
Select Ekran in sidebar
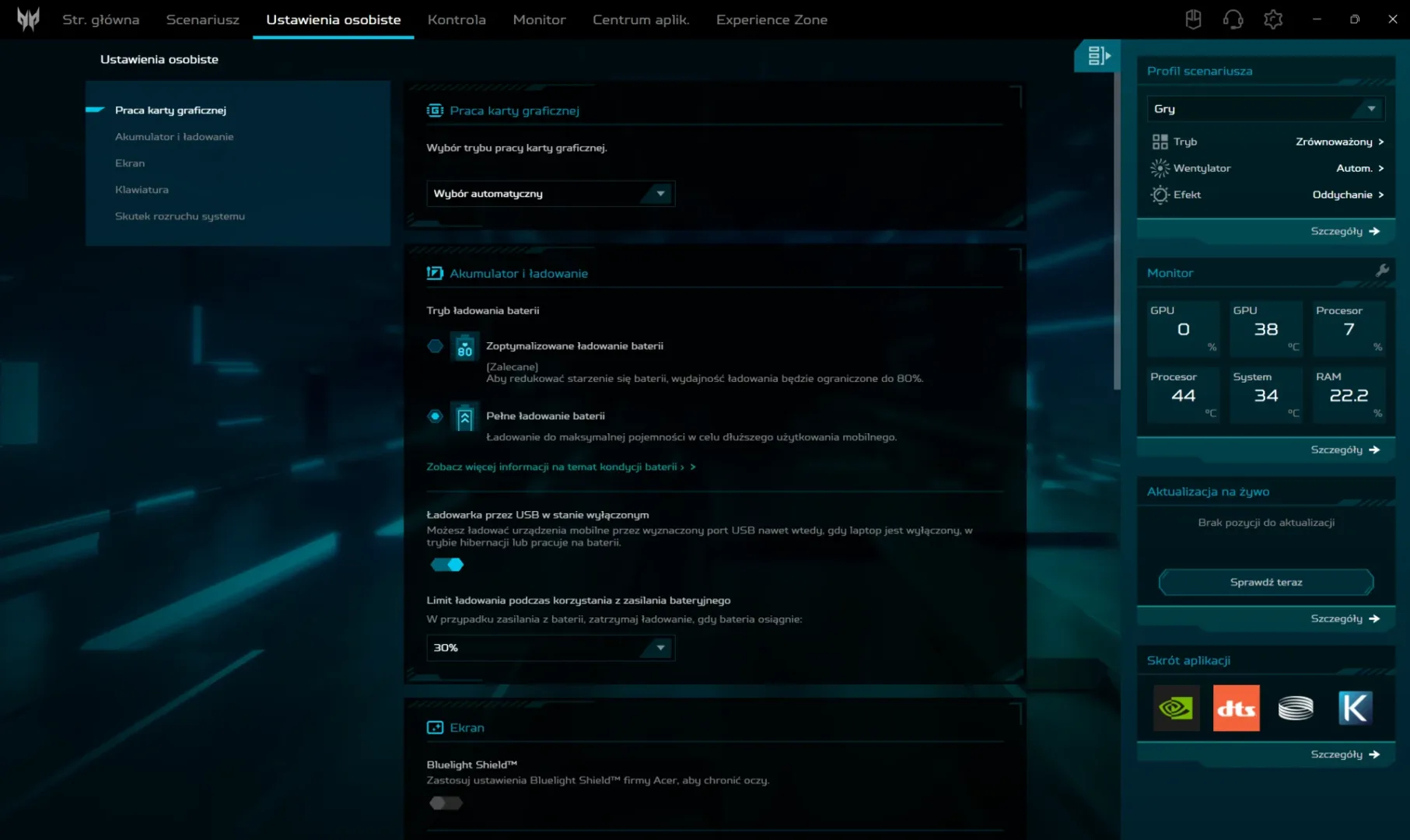(x=130, y=163)
